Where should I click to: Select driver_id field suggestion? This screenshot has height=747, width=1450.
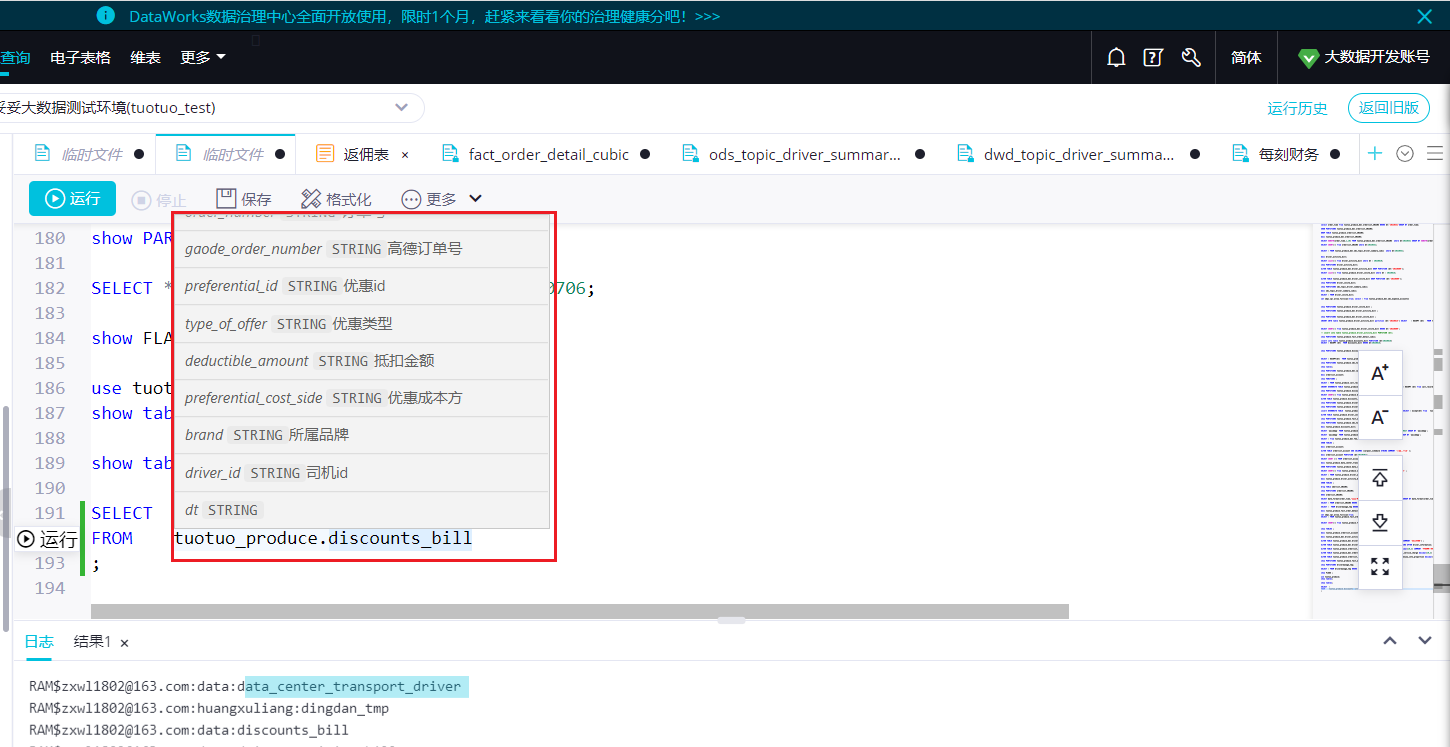tap(361, 473)
